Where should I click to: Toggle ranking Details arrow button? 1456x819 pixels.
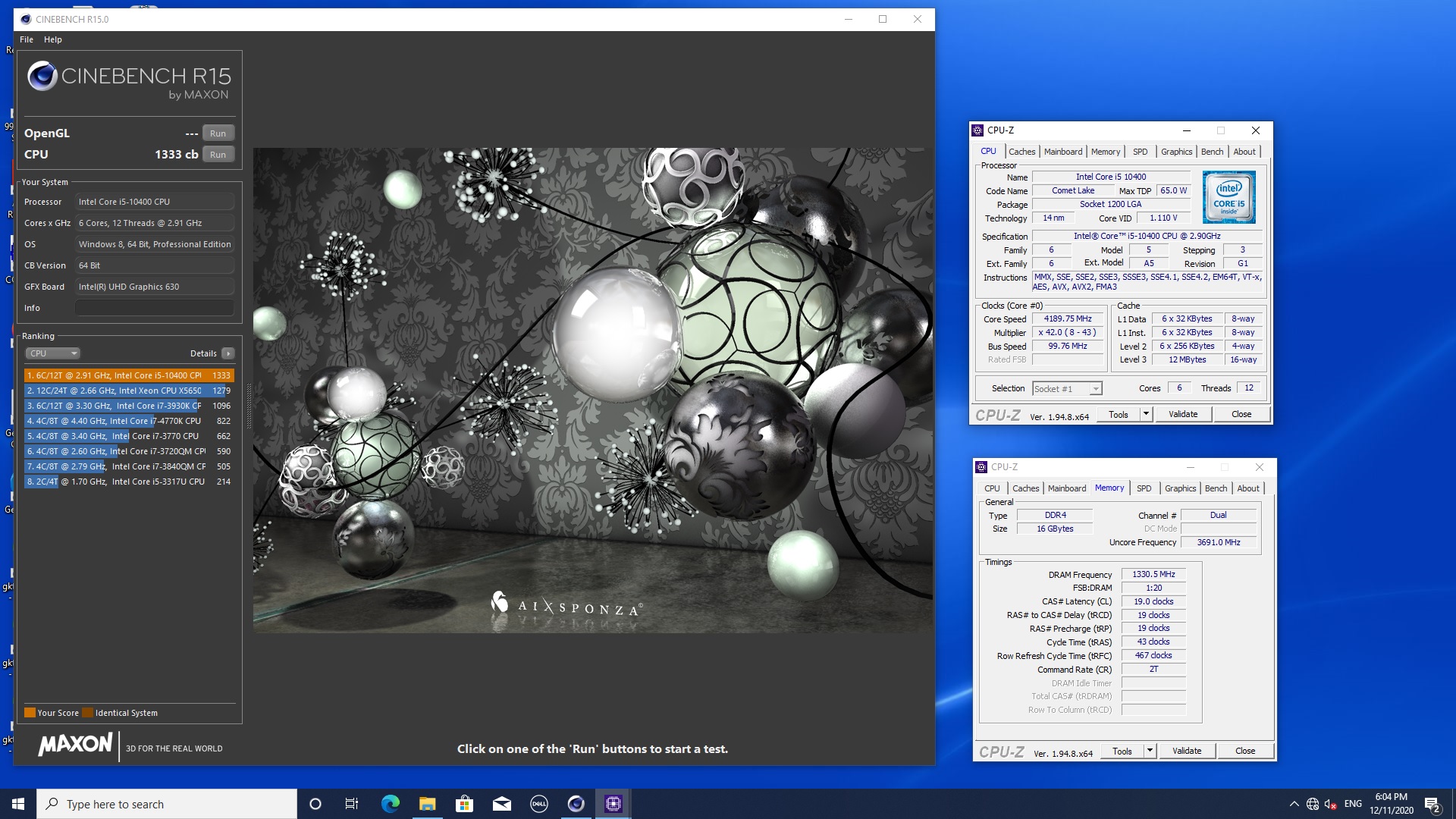point(228,353)
